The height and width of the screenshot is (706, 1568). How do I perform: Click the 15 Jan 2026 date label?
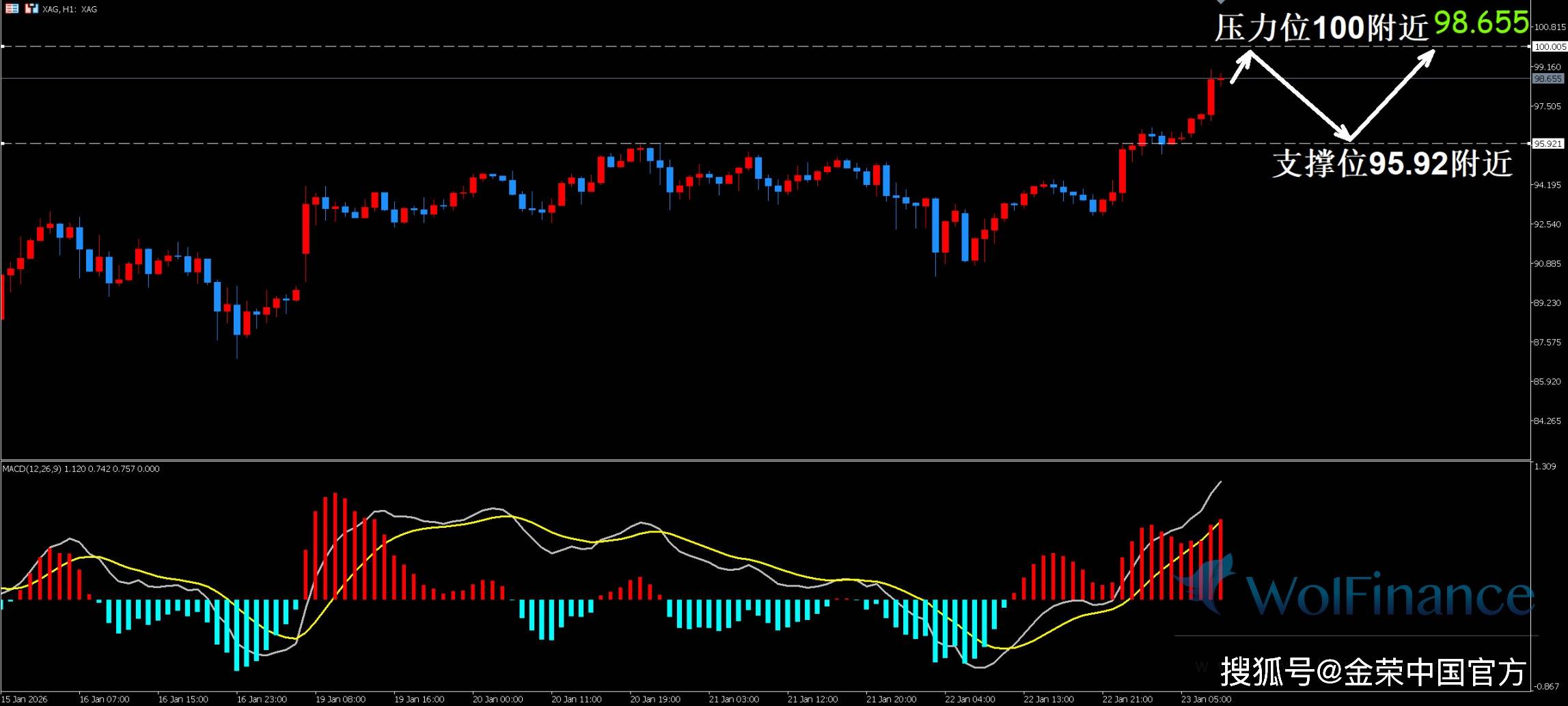click(x=25, y=699)
